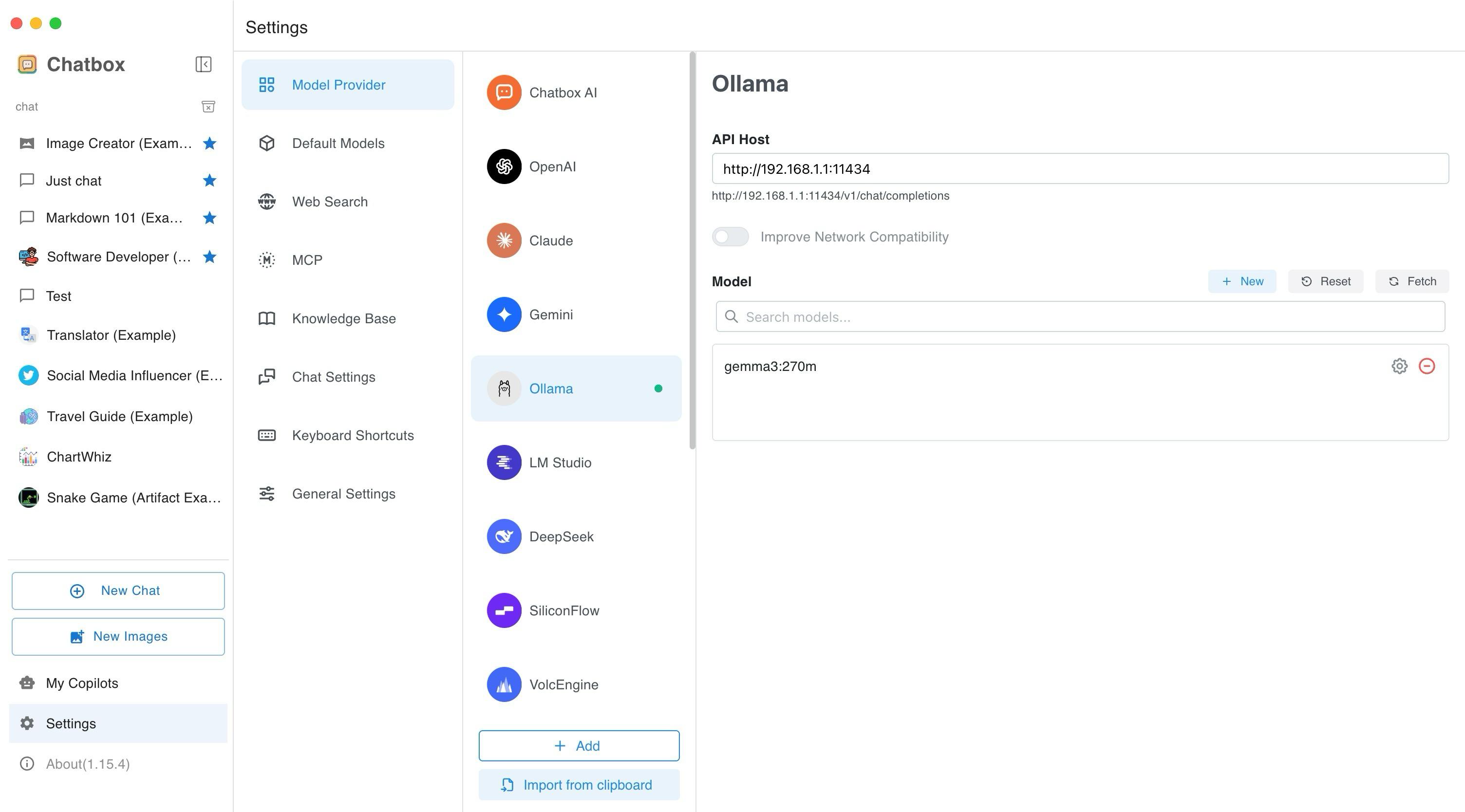
Task: Select the Model Provider settings tab
Action: (348, 85)
